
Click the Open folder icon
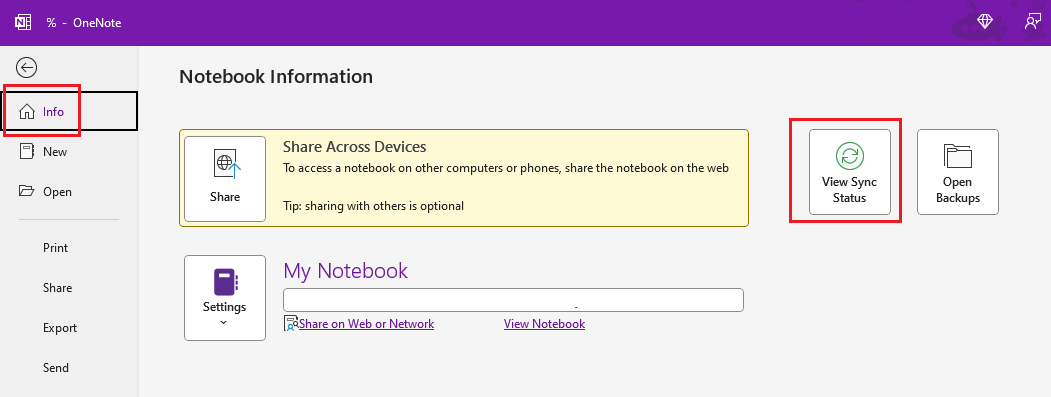(x=26, y=192)
